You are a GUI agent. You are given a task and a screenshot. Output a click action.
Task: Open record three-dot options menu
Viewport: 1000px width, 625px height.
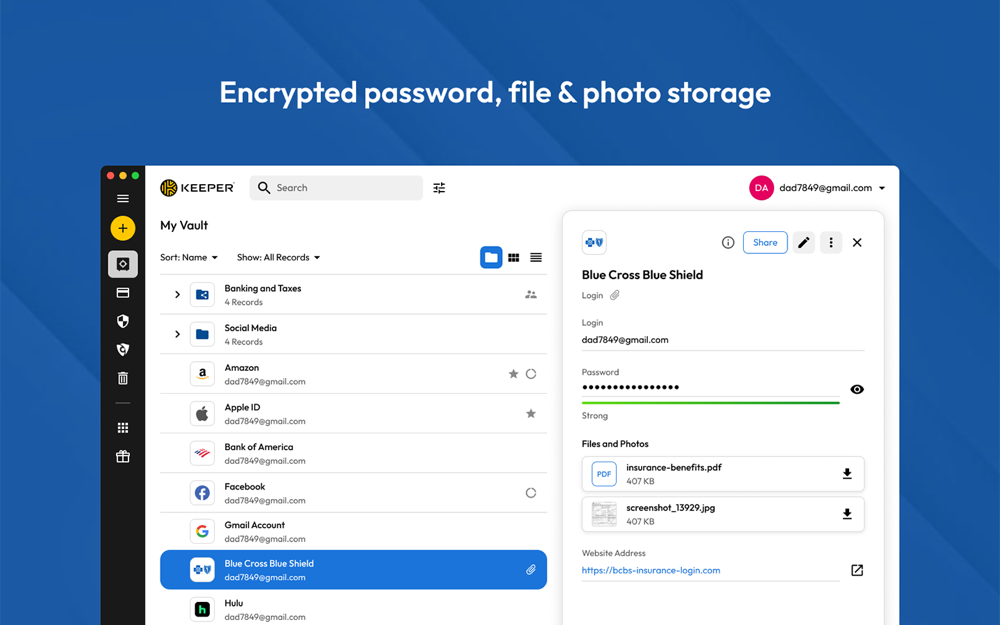[x=830, y=242]
